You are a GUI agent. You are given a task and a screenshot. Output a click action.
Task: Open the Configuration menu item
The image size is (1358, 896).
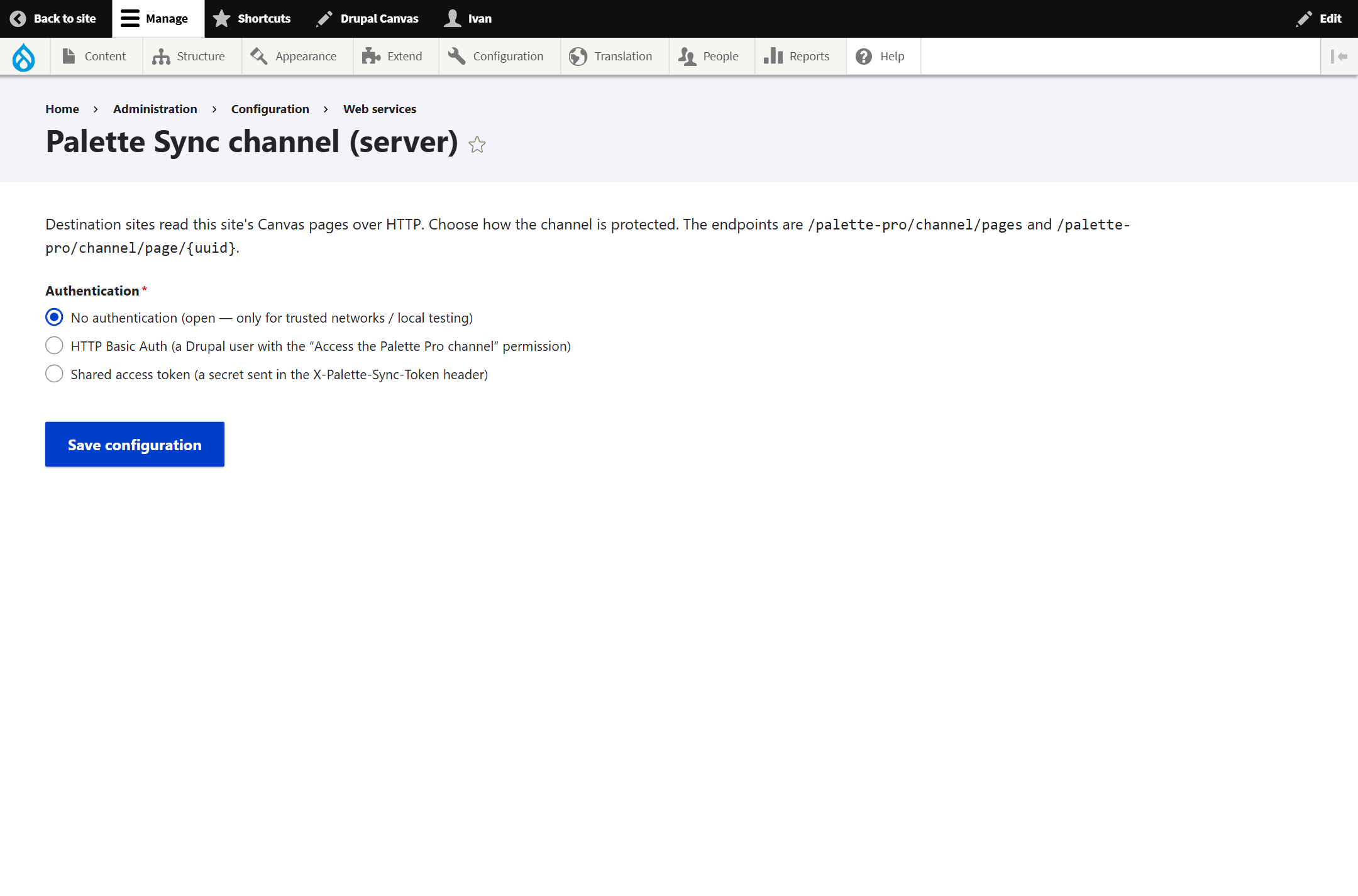(x=500, y=57)
